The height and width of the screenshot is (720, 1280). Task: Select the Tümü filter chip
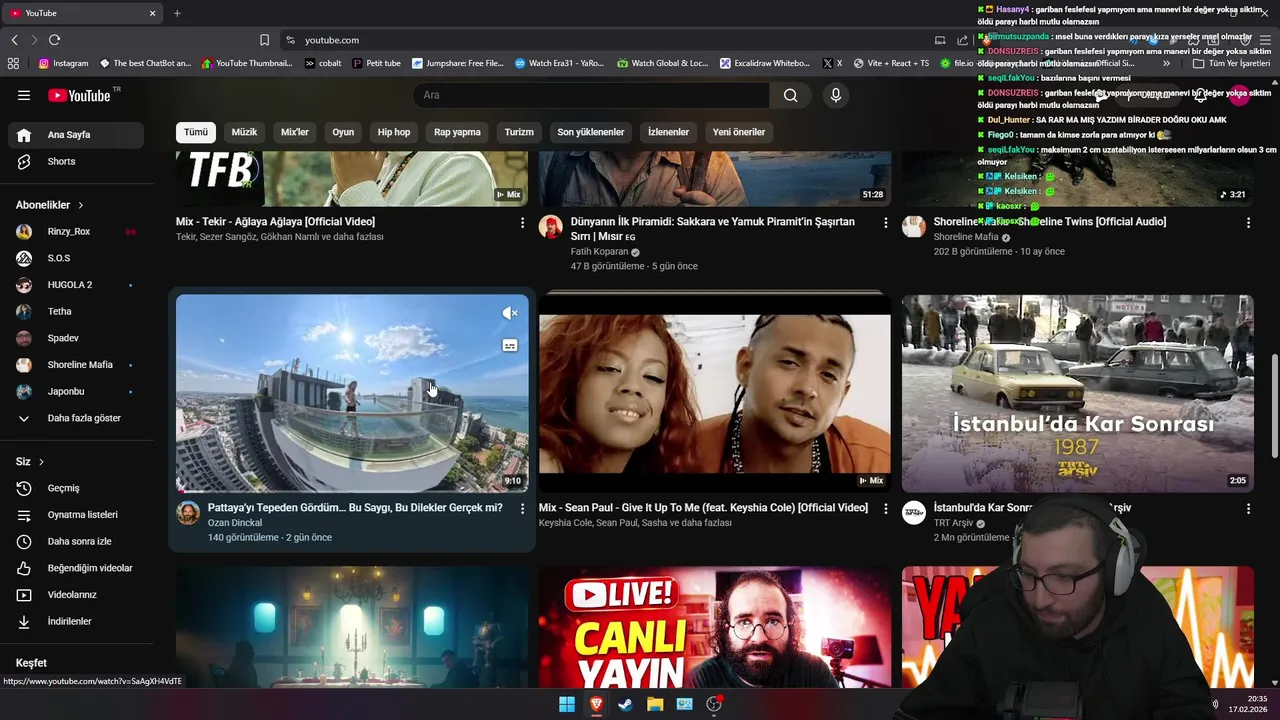click(x=196, y=132)
